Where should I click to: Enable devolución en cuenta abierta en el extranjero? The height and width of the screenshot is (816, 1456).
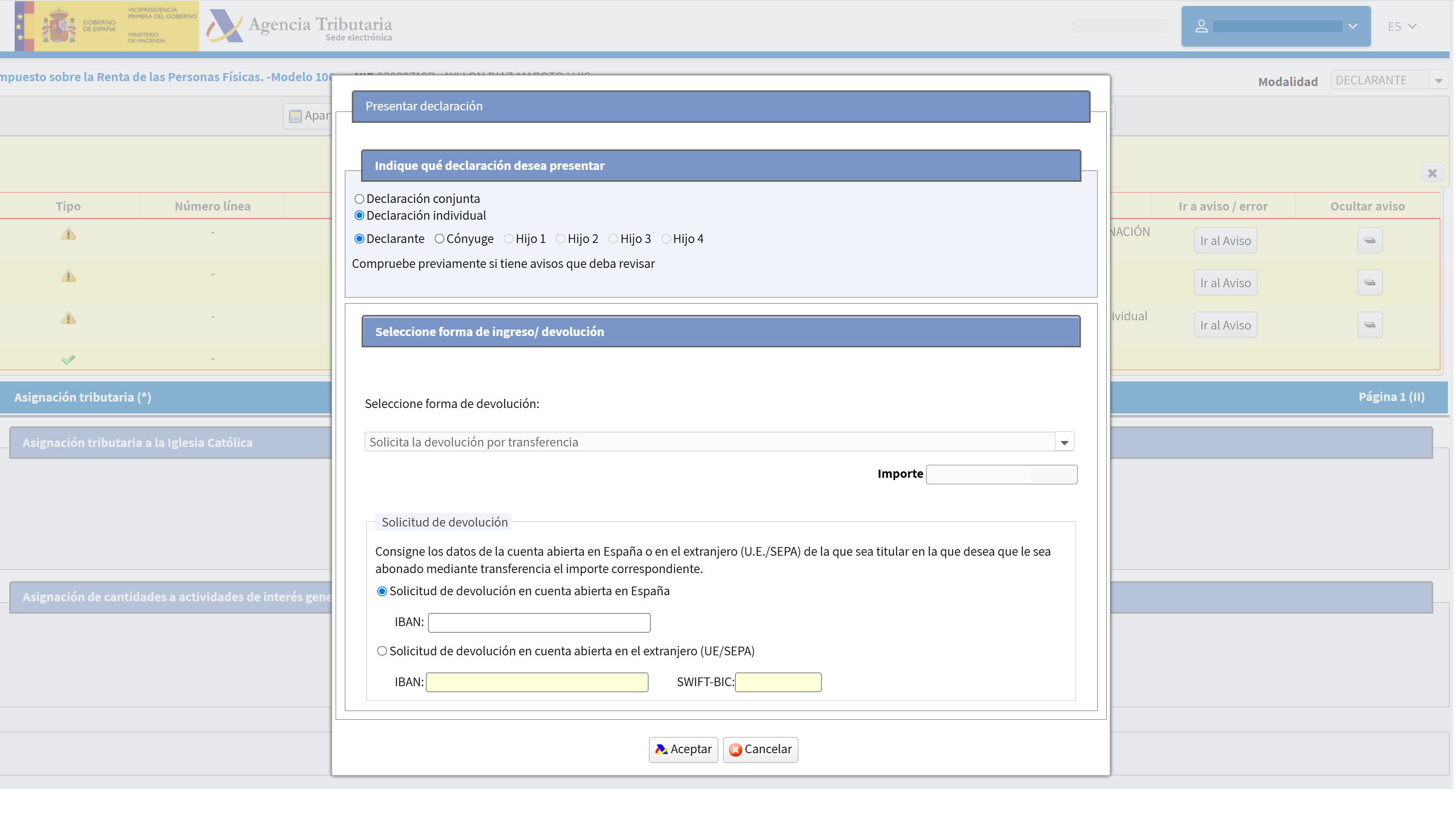tap(382, 651)
